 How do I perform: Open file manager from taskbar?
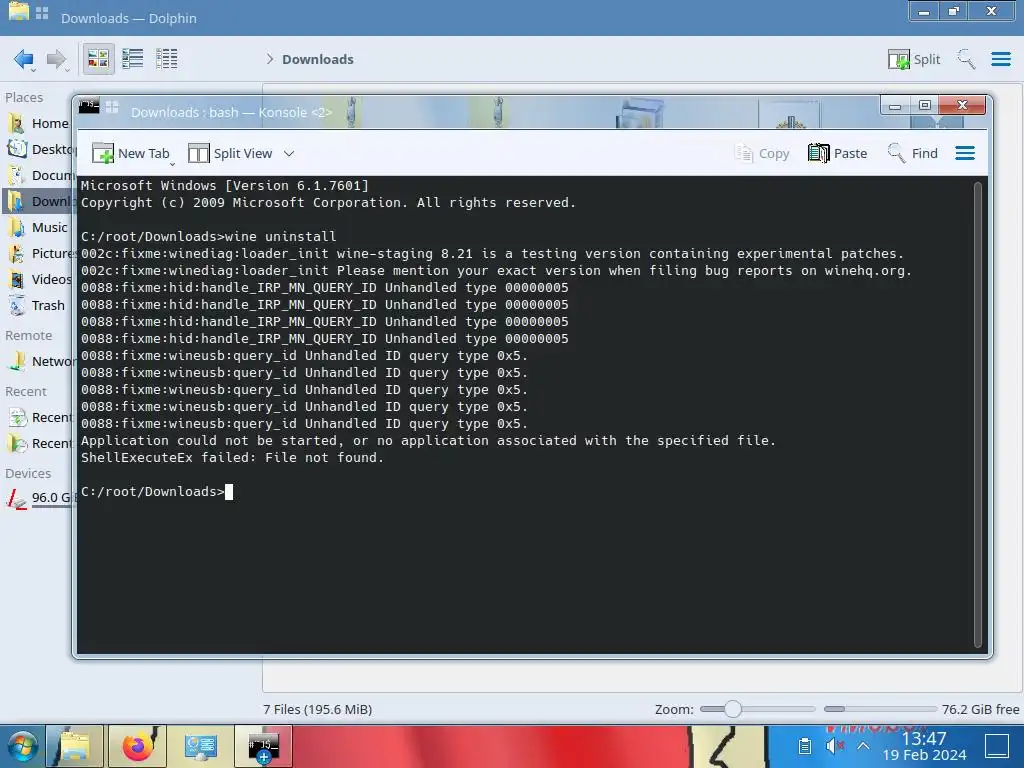(x=74, y=746)
